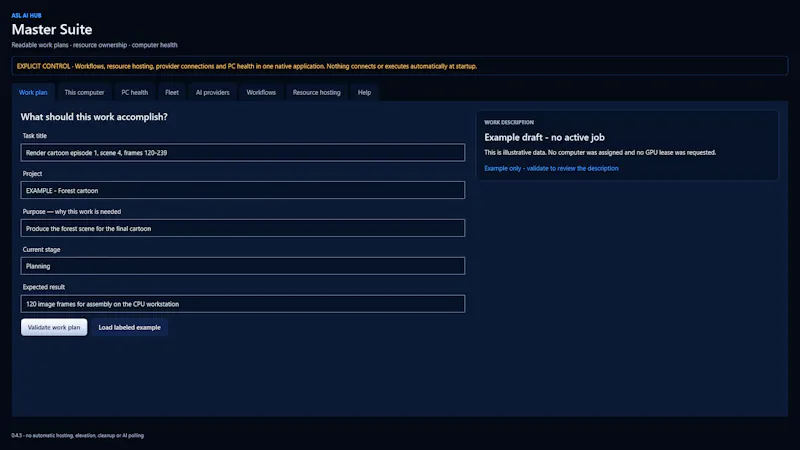Screen dimensions: 800x450
Task: Click the 'Example draft - no active job' heading
Action: click(x=544, y=137)
